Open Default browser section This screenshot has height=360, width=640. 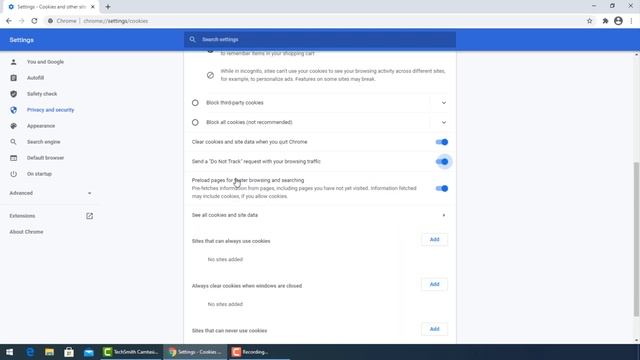[x=45, y=158]
